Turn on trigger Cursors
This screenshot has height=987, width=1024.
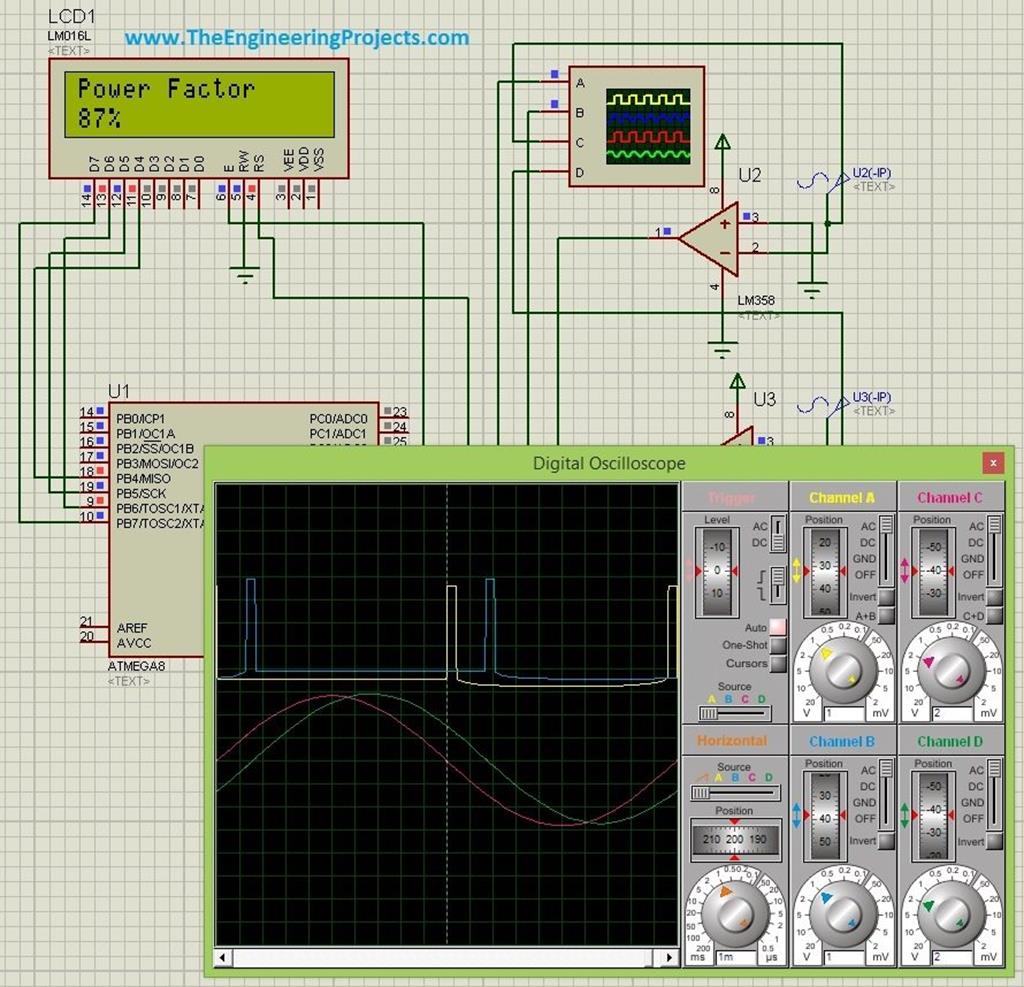pos(778,664)
